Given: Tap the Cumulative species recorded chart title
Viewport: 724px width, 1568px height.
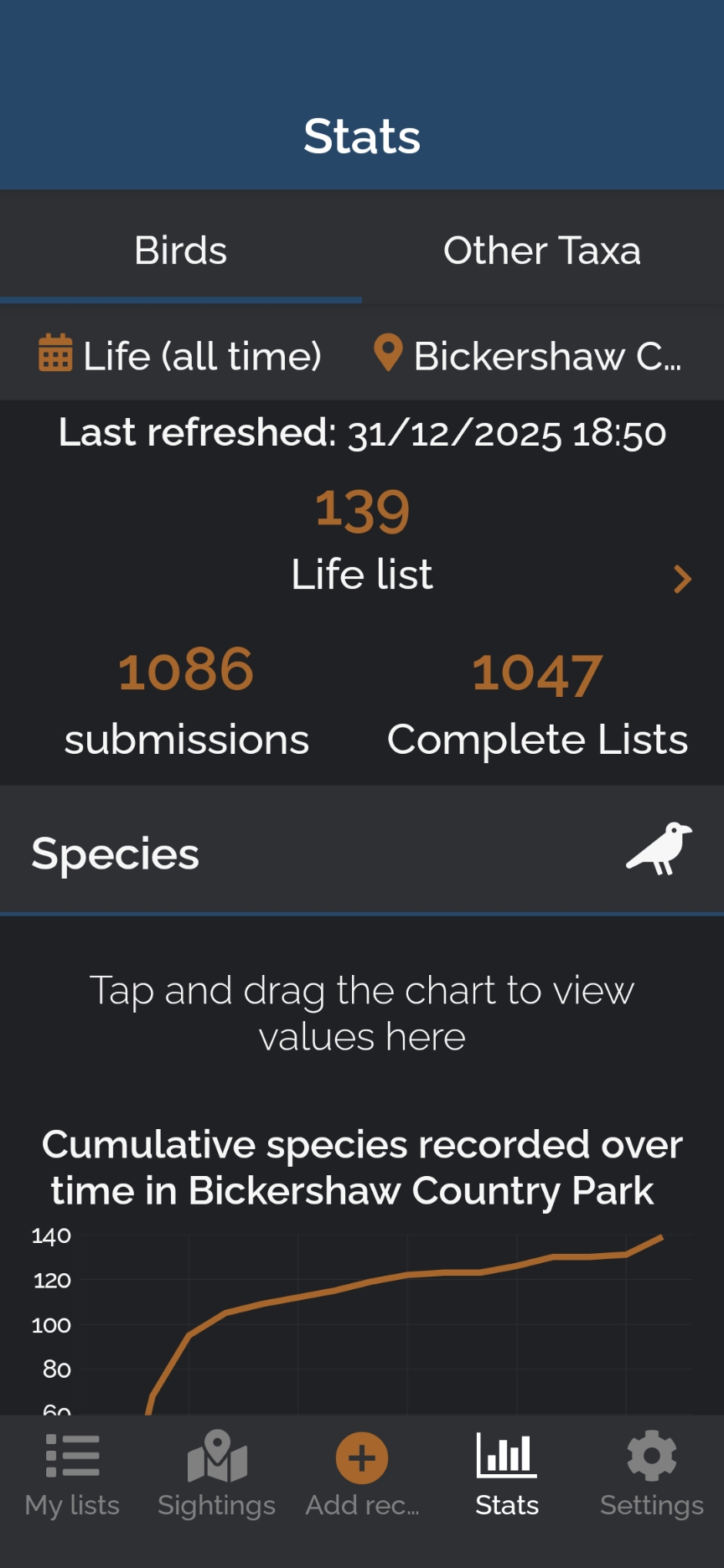Looking at the screenshot, I should (362, 1168).
